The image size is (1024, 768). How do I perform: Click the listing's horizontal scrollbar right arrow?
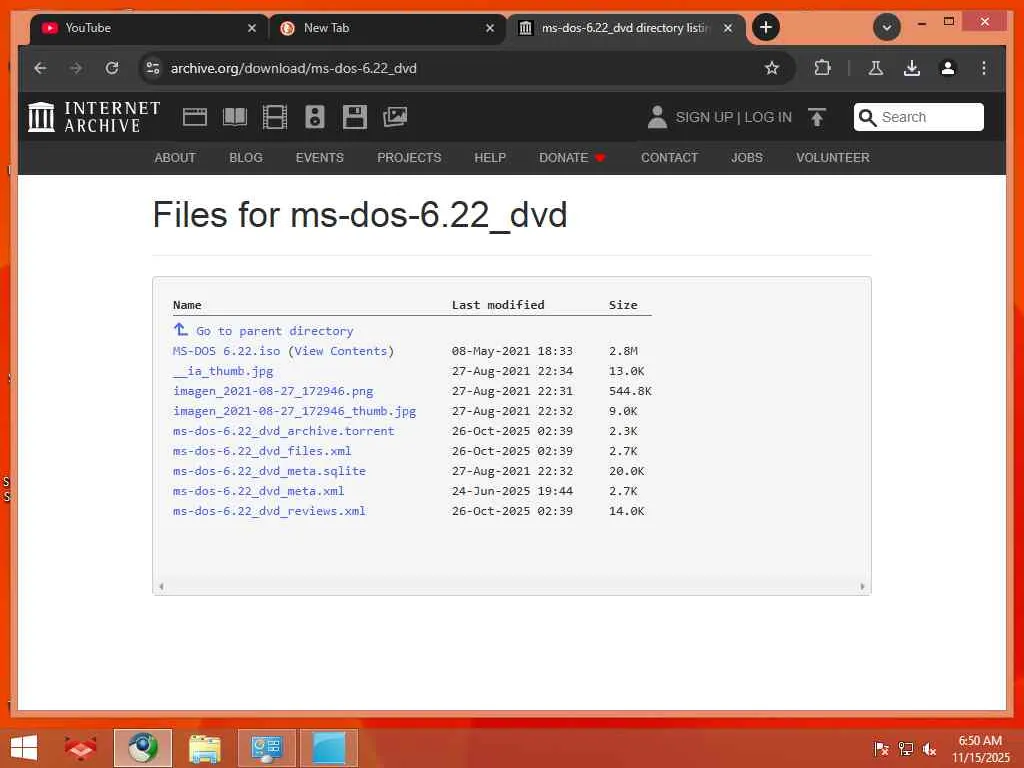(x=862, y=586)
